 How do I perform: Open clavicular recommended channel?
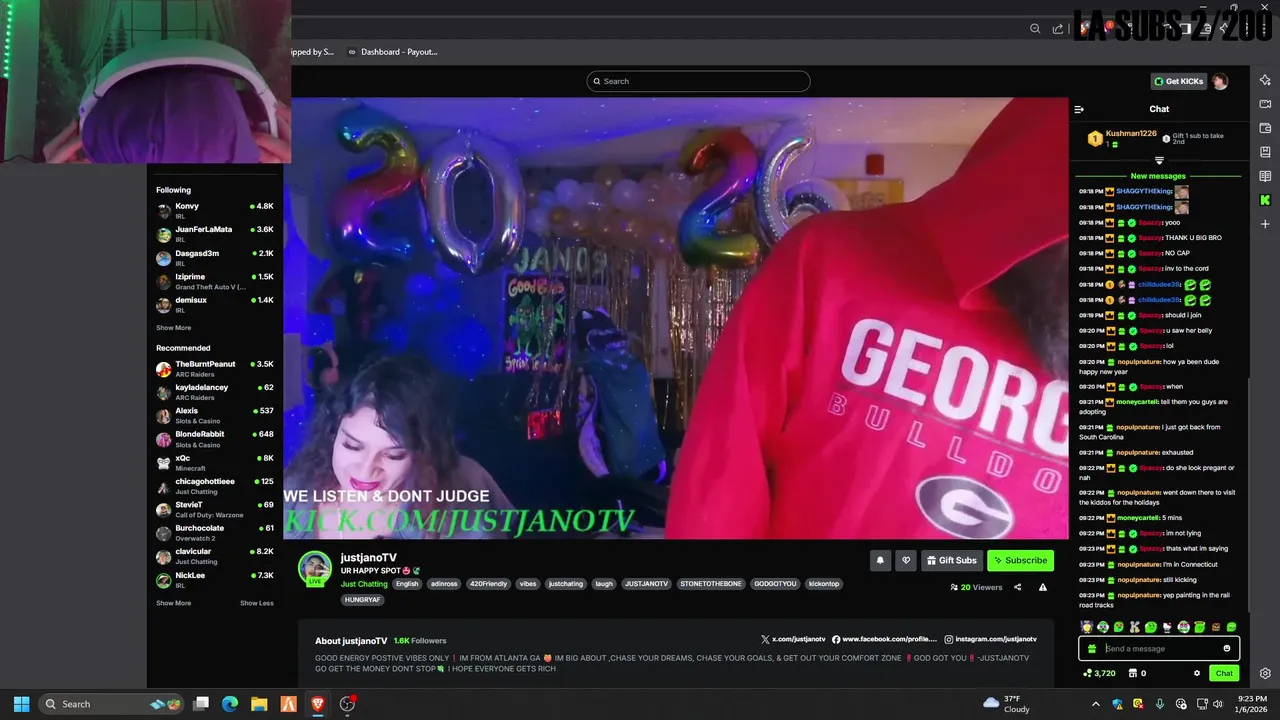(x=215, y=556)
